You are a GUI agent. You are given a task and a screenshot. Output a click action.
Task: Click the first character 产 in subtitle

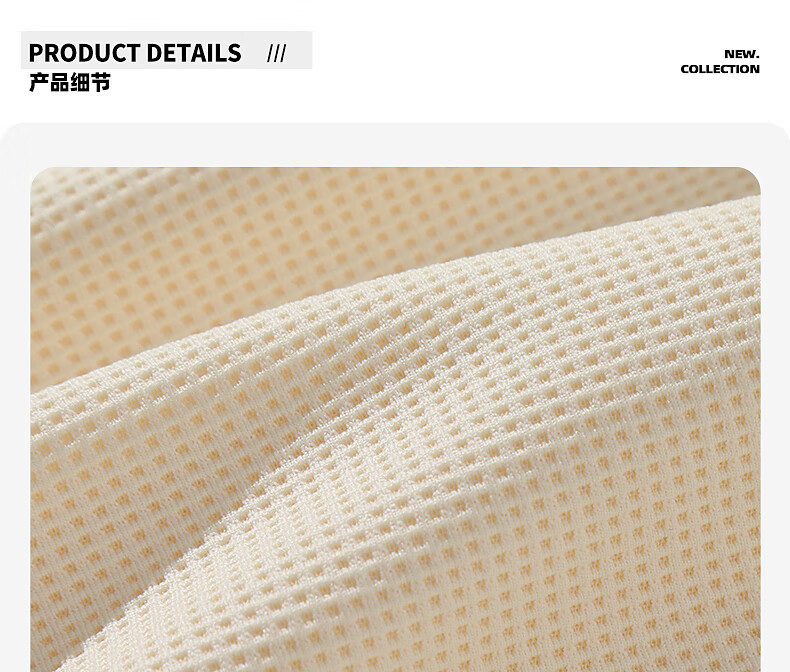pos(39,82)
